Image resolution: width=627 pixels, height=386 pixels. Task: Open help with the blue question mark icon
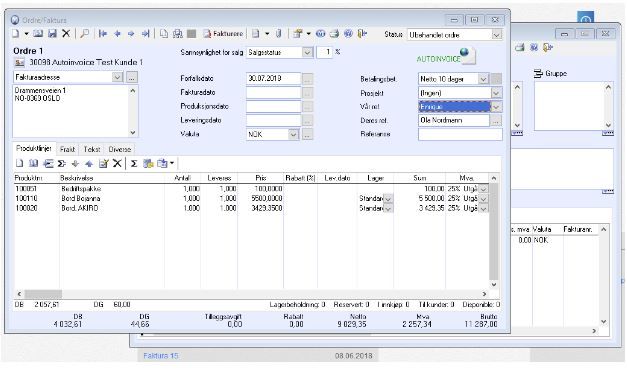(348, 34)
